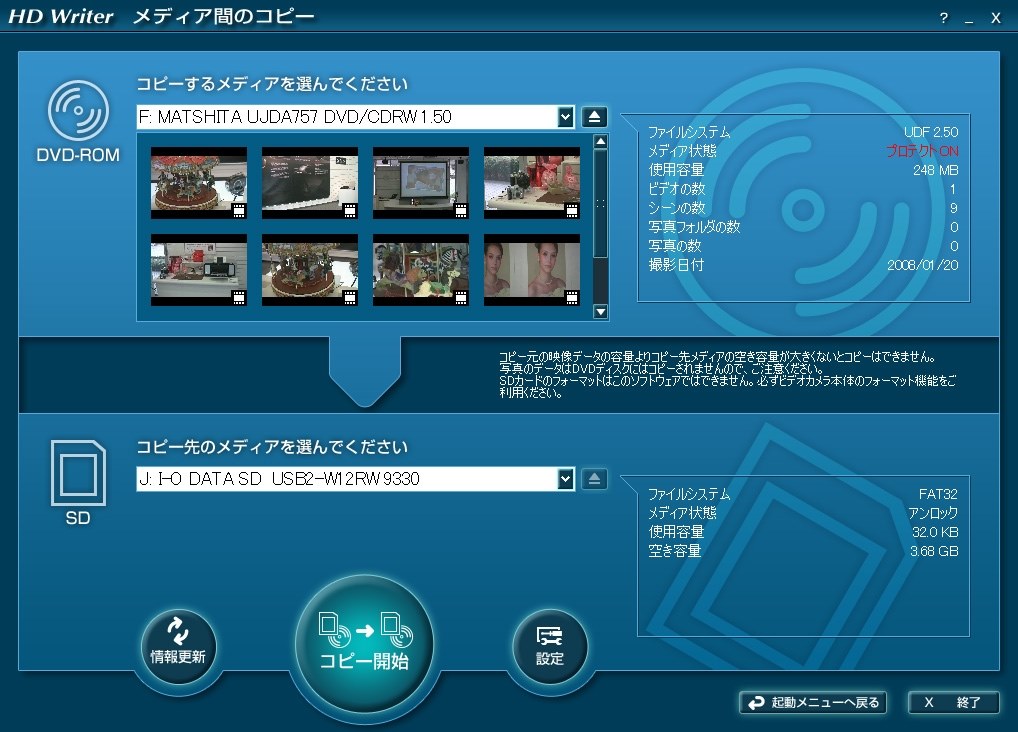
Task: Select the red gift boxes scene thumbnail
Action: 532,183
